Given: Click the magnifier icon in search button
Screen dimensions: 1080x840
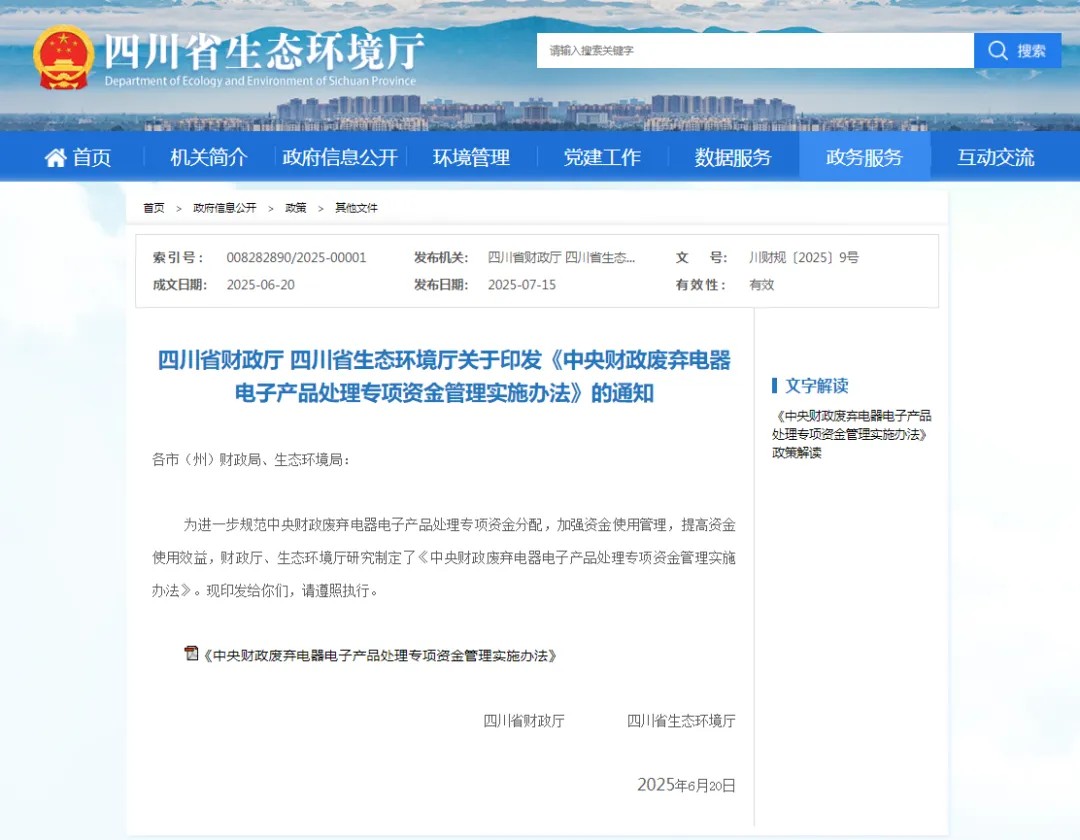Looking at the screenshot, I should (x=997, y=50).
